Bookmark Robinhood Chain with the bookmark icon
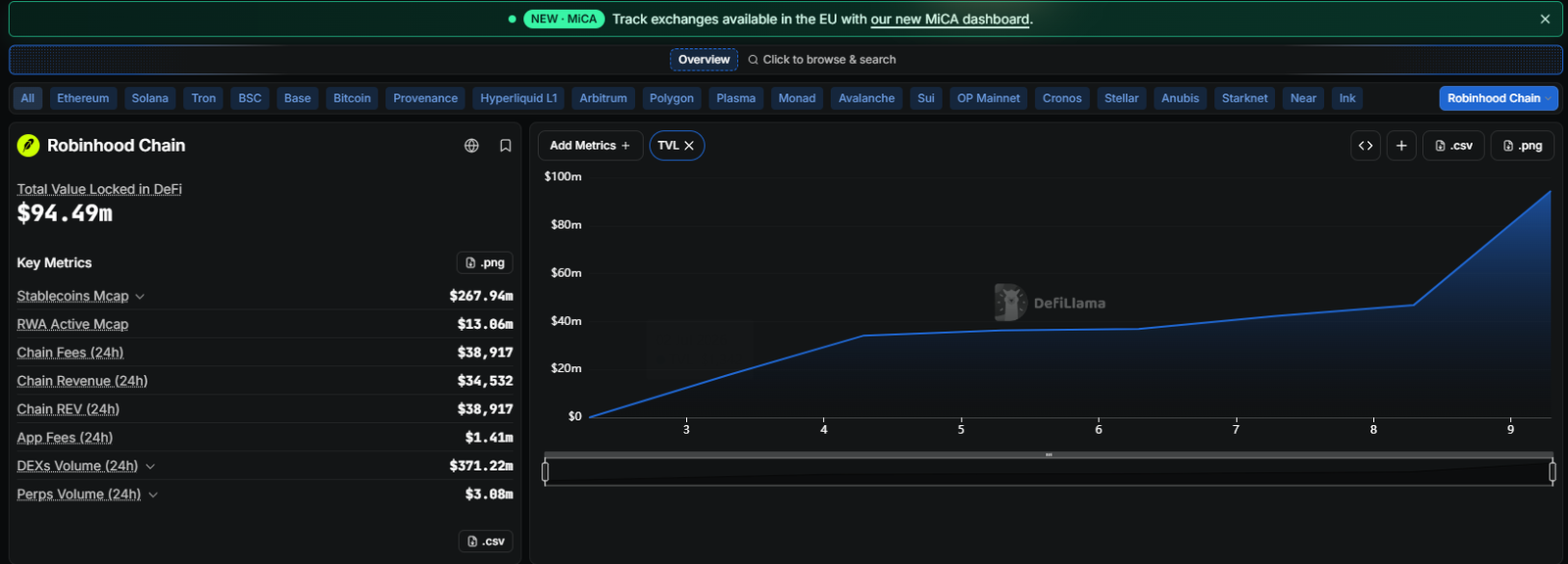Viewport: 1568px width, 564px height. (506, 146)
